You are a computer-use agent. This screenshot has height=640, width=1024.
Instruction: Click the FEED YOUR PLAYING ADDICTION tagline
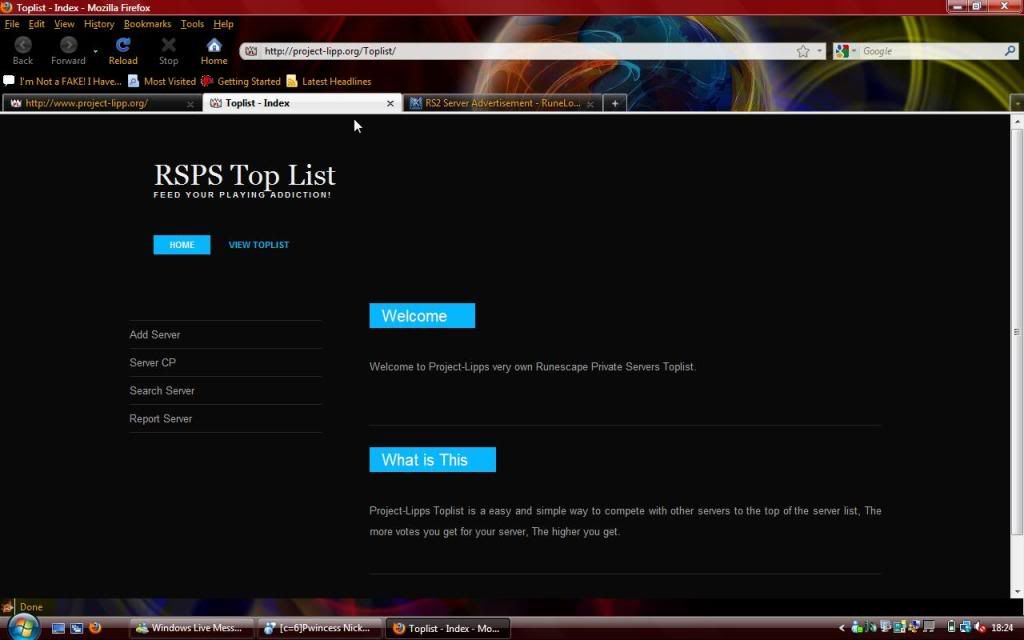(242, 195)
